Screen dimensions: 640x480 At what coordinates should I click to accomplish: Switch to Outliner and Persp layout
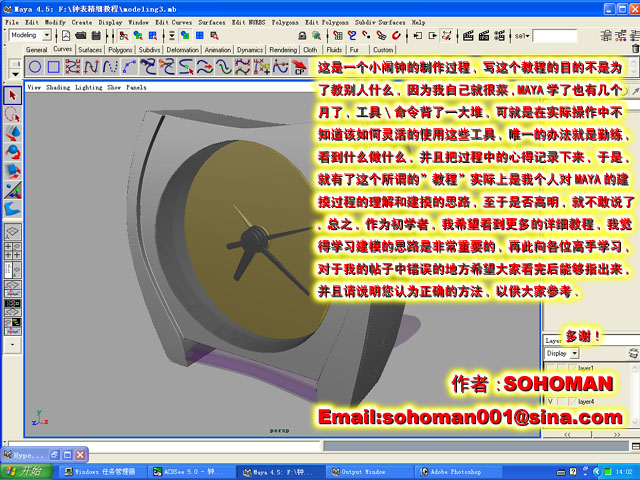tap(12, 269)
